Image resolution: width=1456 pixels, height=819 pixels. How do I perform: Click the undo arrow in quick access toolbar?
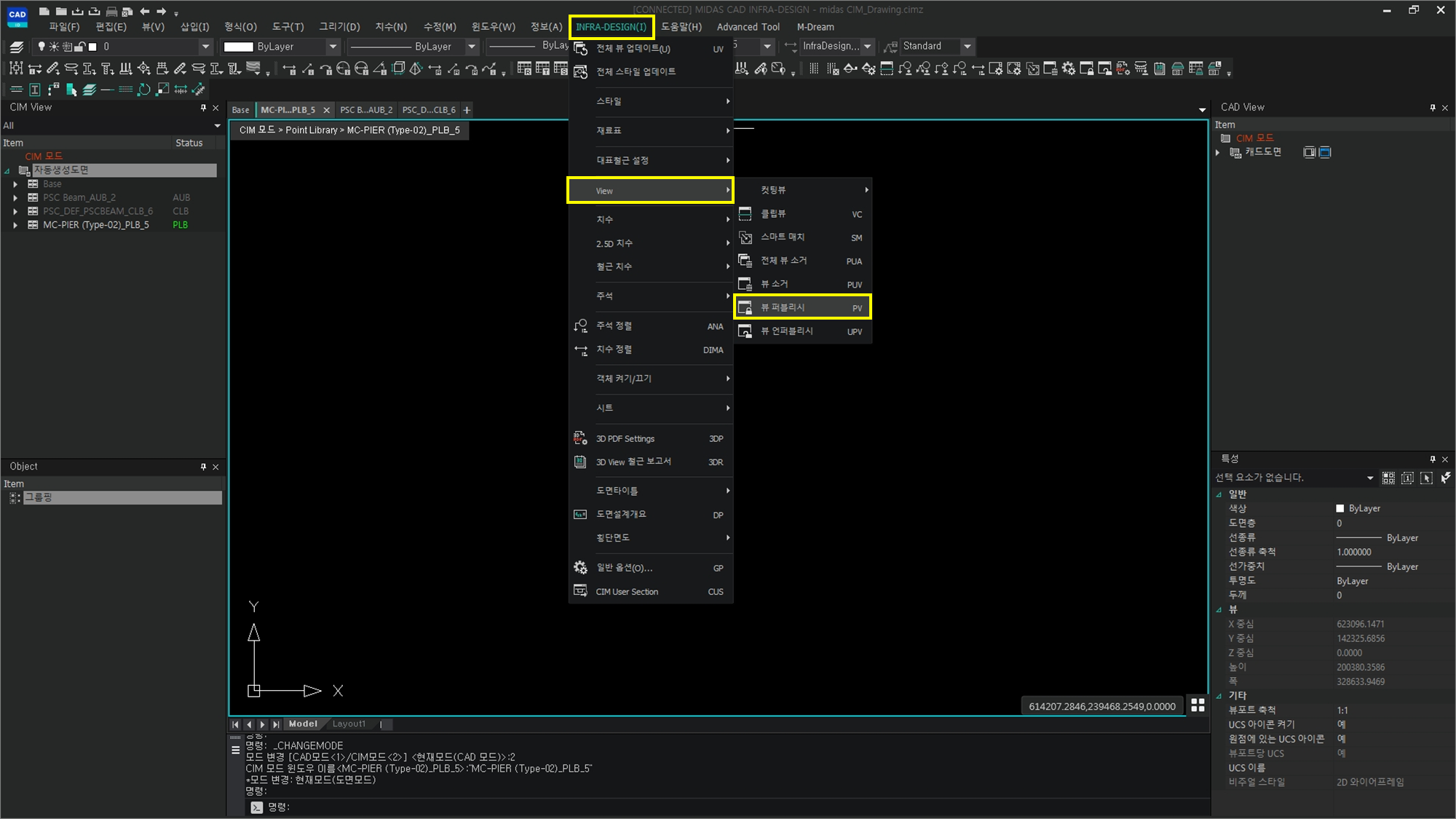tap(145, 11)
